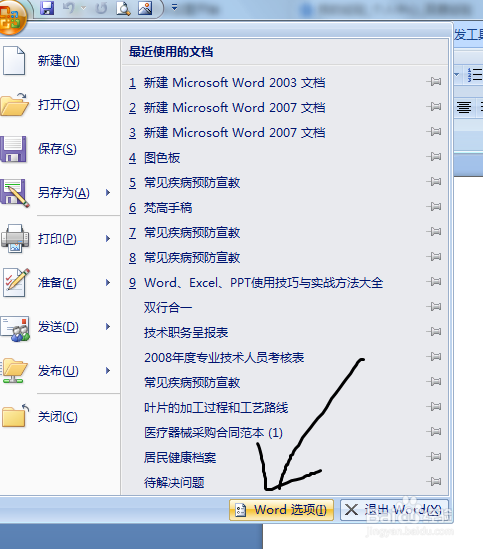Image resolution: width=483 pixels, height=549 pixels.
Task: Pin the 新建 Microsoft Word 2003 文档 entry
Action: pyautogui.click(x=434, y=82)
